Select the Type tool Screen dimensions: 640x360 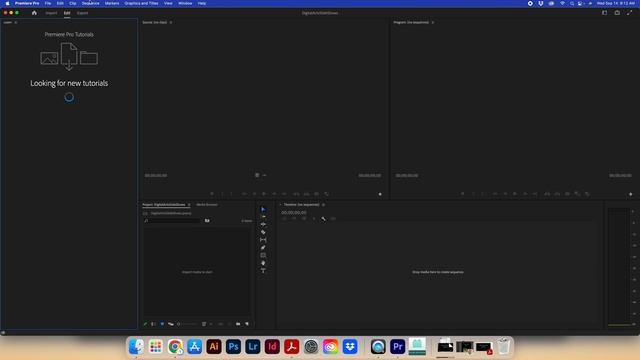click(x=263, y=271)
